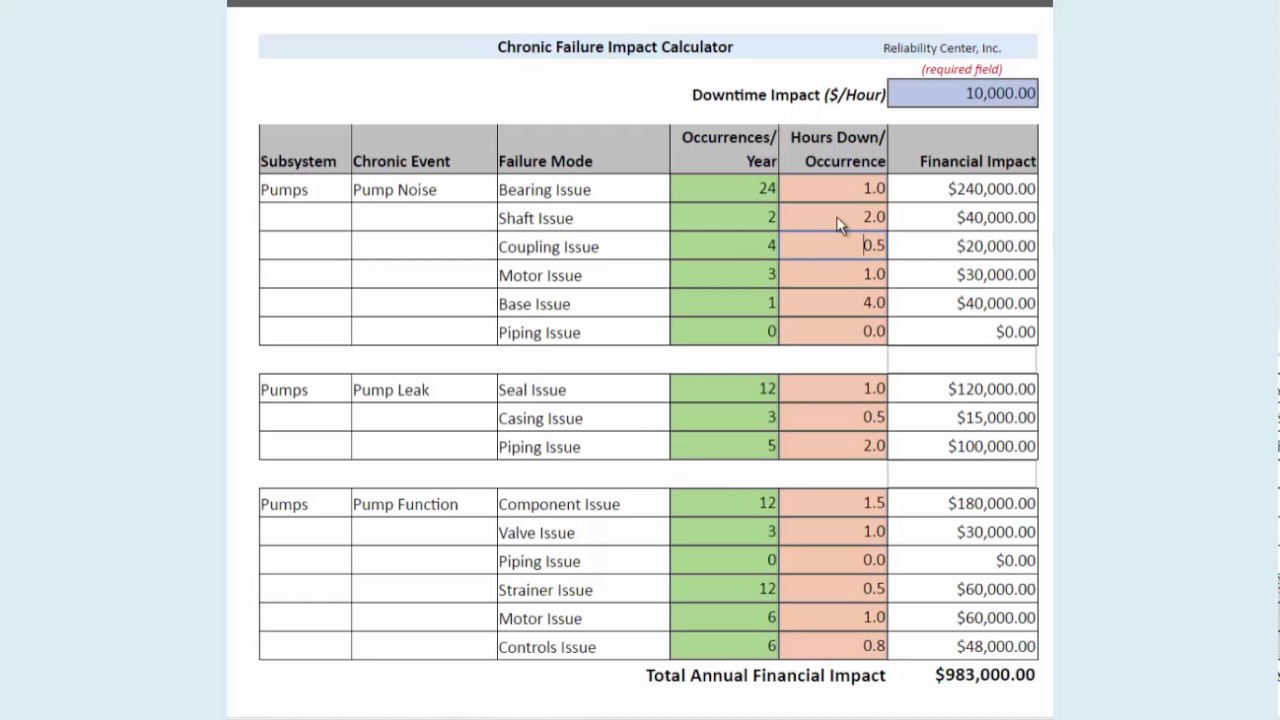Image resolution: width=1280 pixels, height=720 pixels.
Task: Click the Component Issue hours down cell 1.5
Action: pyautogui.click(x=833, y=504)
